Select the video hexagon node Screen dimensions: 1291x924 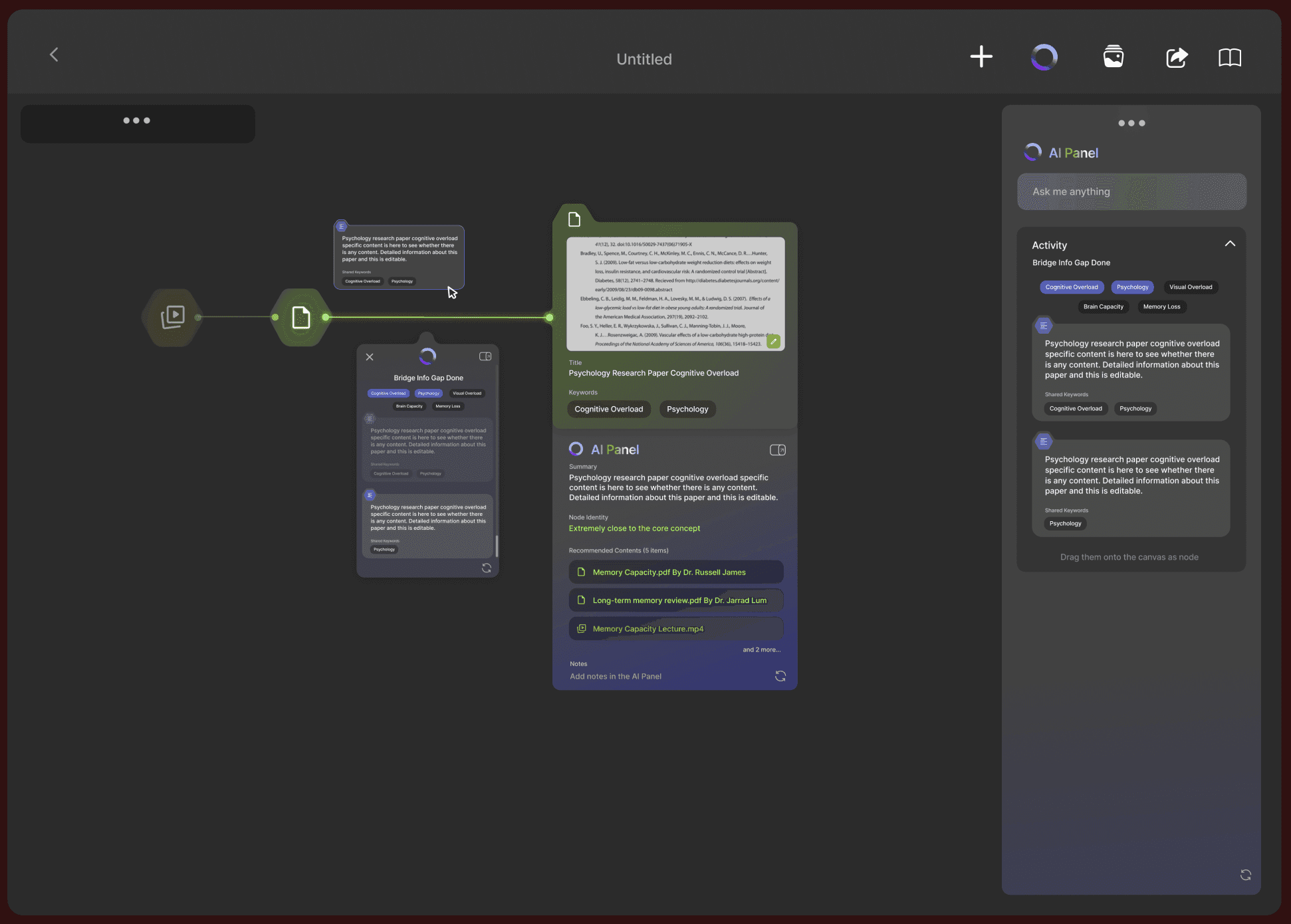173,317
